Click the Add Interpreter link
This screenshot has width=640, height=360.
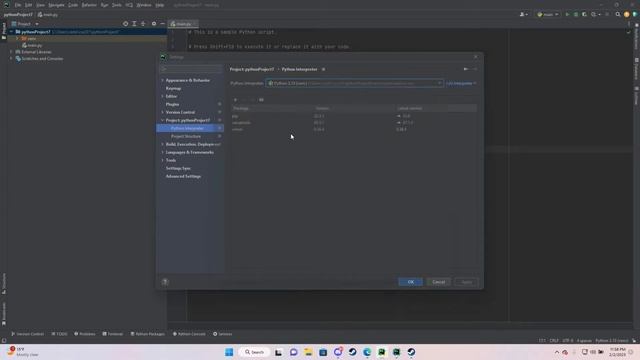(x=461, y=83)
